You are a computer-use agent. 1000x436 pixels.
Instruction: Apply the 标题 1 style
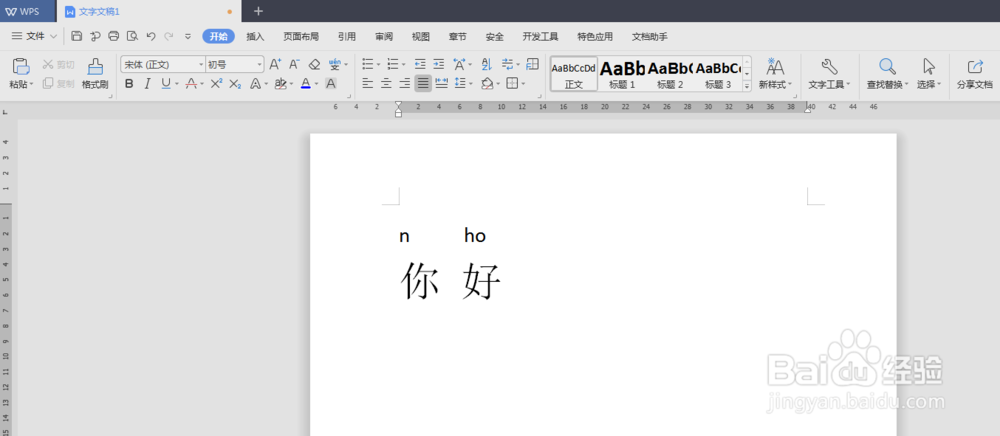622,73
